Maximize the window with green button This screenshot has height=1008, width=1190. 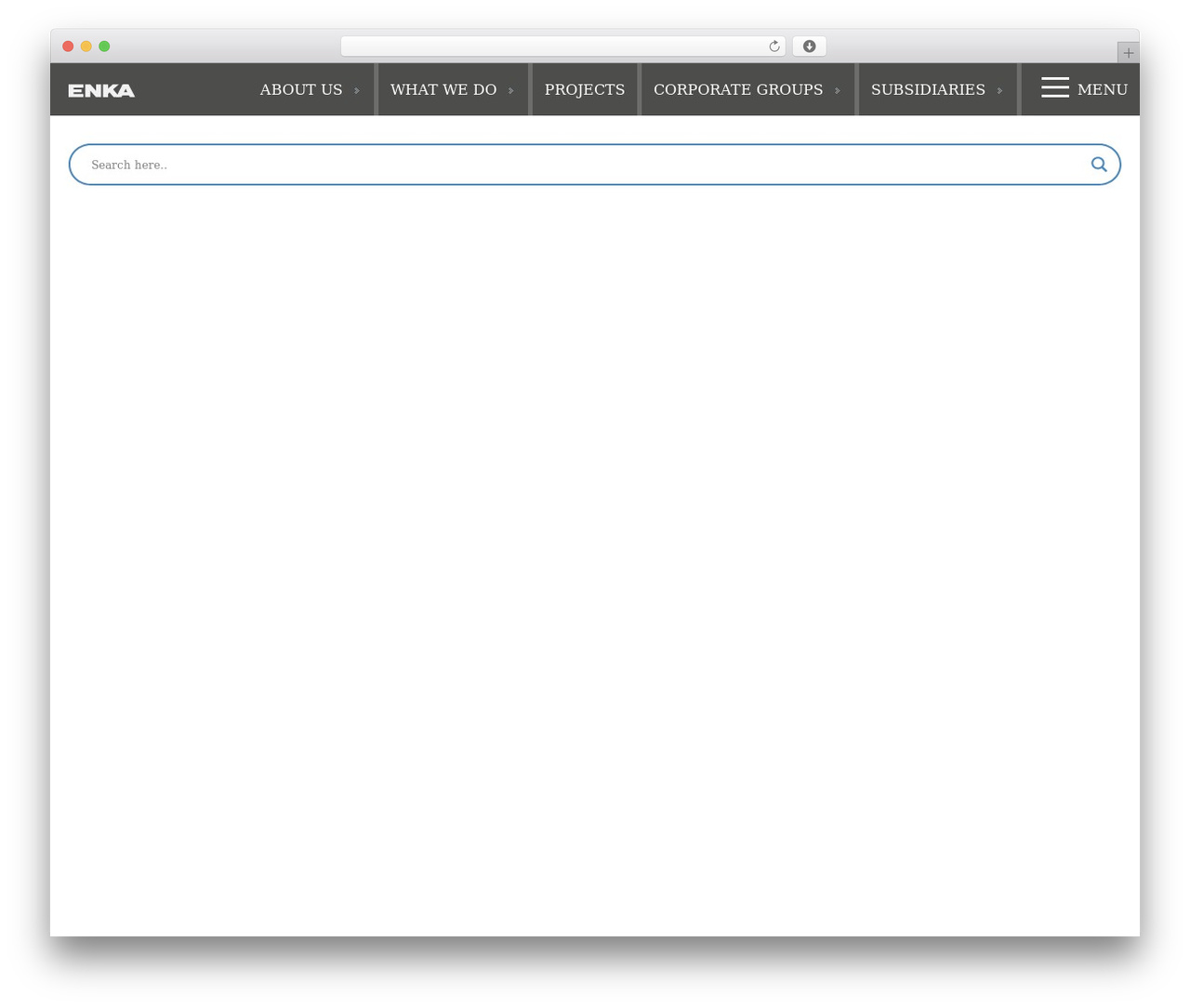pyautogui.click(x=104, y=46)
